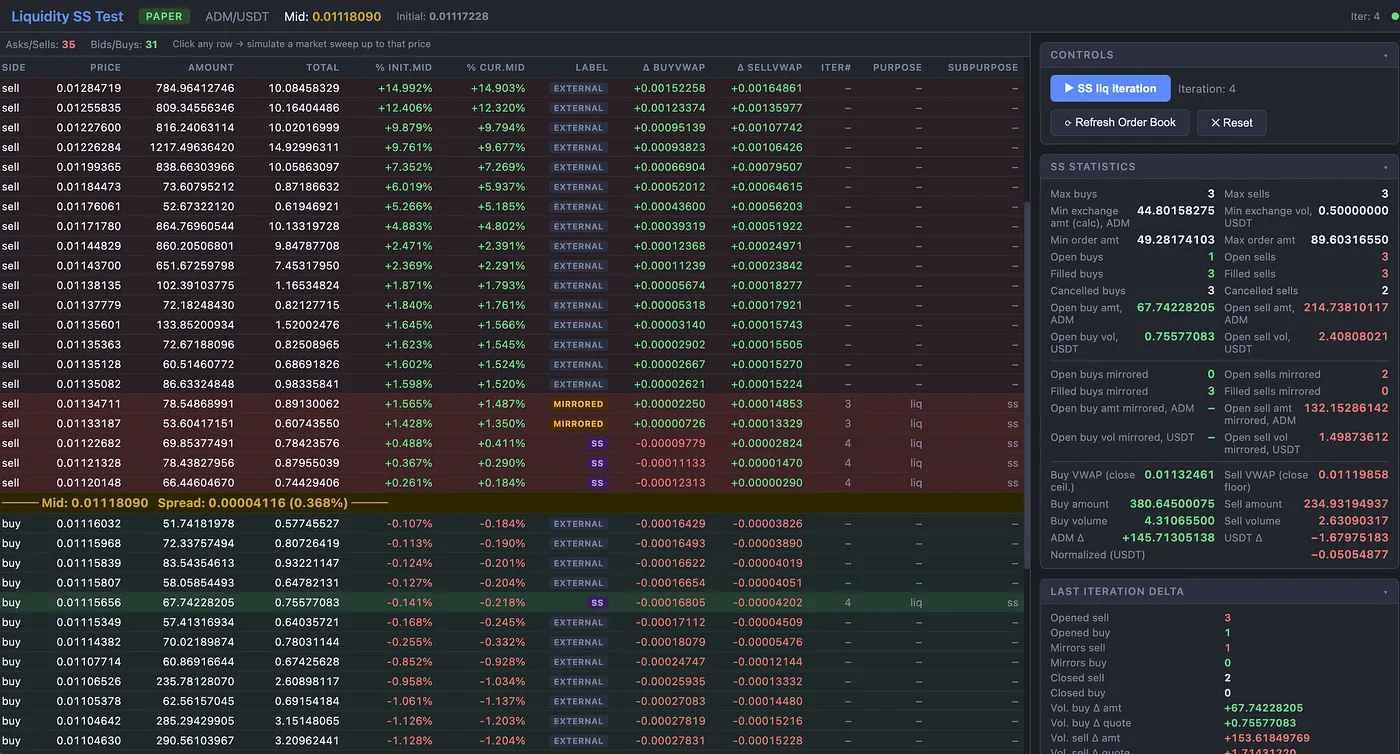Click the Refresh Order Book button
The image size is (1400, 754).
click(1120, 123)
